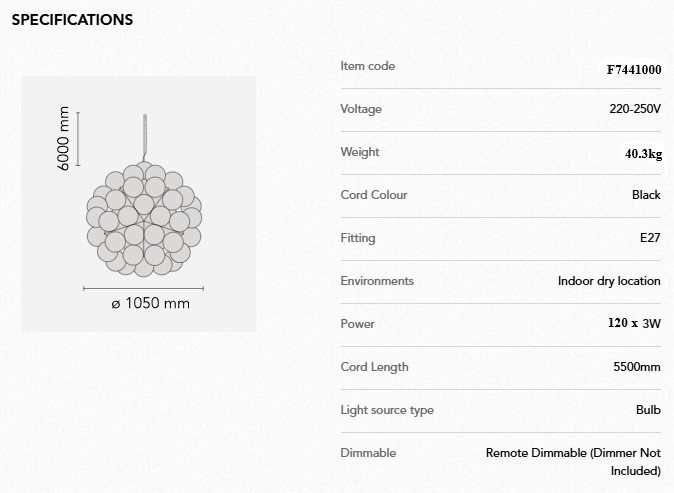The height and width of the screenshot is (493, 674).
Task: Select the 40.3kg weight value
Action: (643, 153)
